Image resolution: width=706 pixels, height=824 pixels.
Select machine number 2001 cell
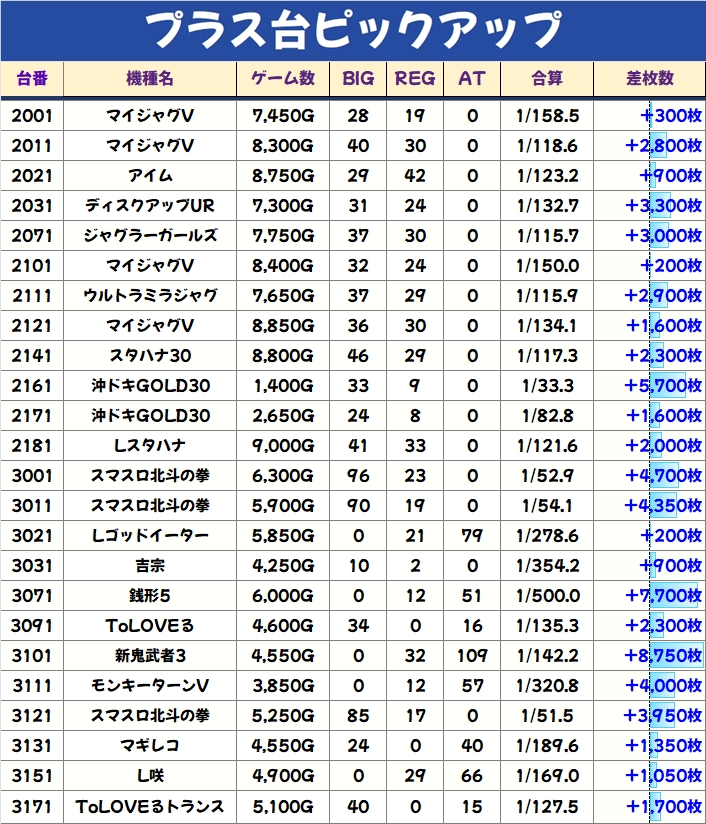pyautogui.click(x=32, y=116)
